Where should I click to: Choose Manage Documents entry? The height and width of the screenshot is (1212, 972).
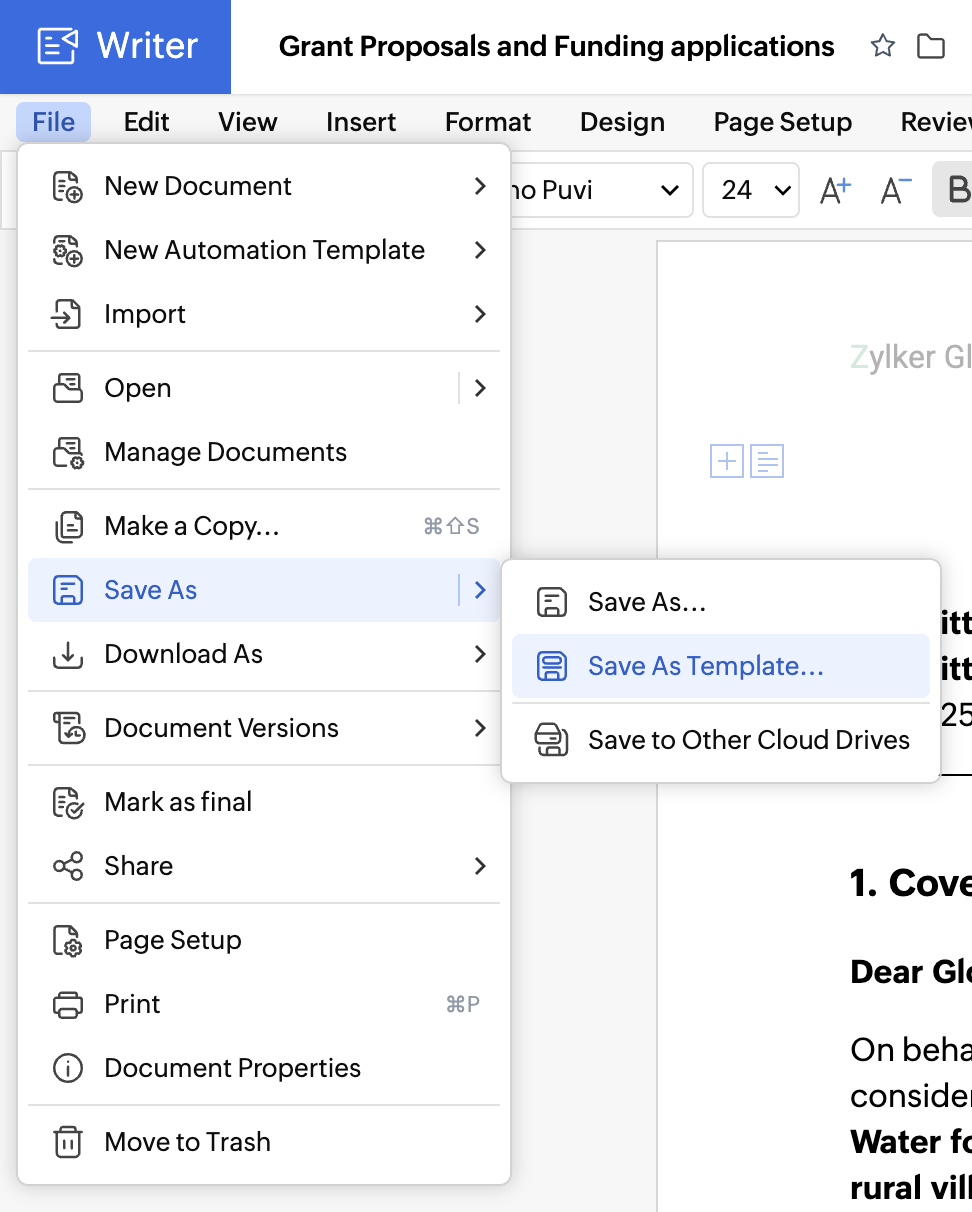[x=264, y=452]
